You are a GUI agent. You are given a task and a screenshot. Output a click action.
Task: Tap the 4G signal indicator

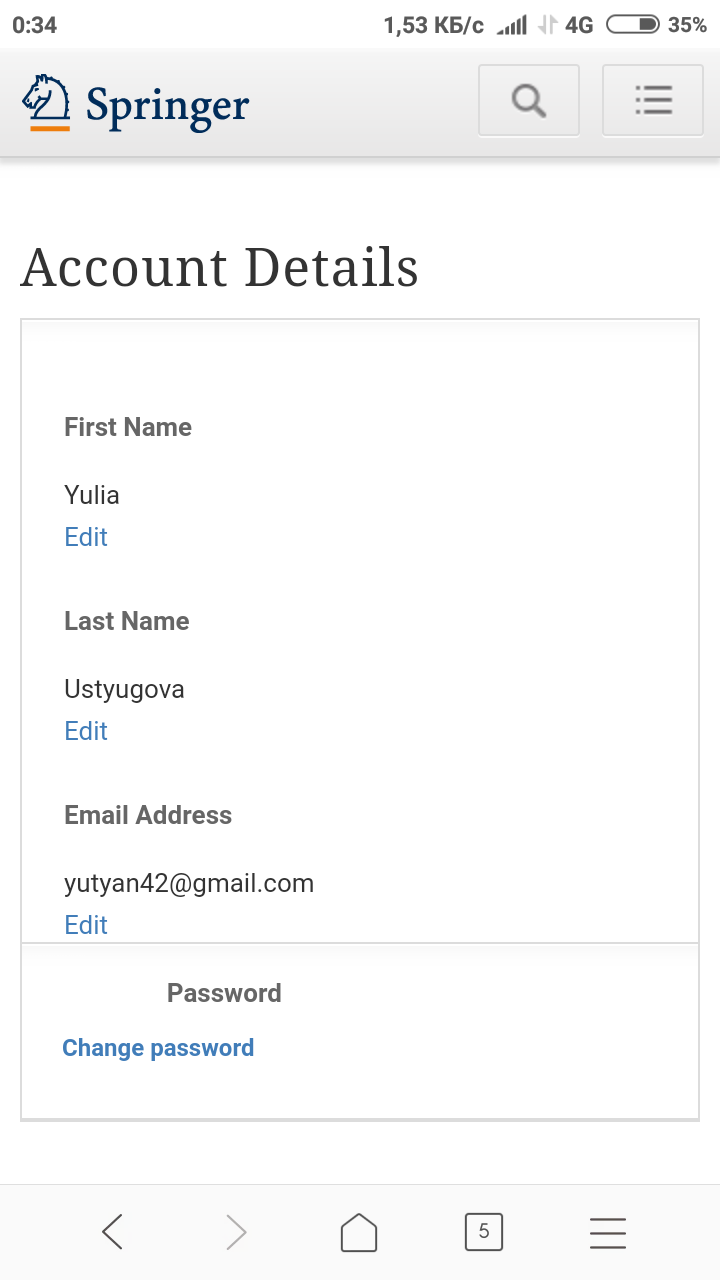coord(579,25)
